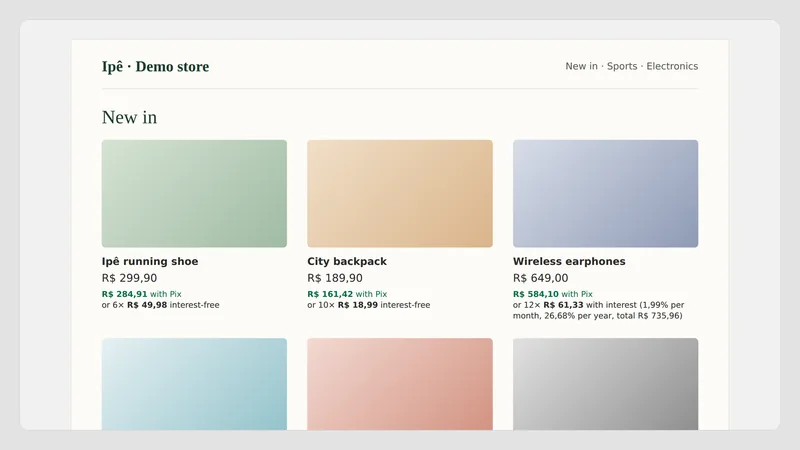This screenshot has width=800, height=450.
Task: Click the R$ 189,90 price
Action: tap(335, 278)
